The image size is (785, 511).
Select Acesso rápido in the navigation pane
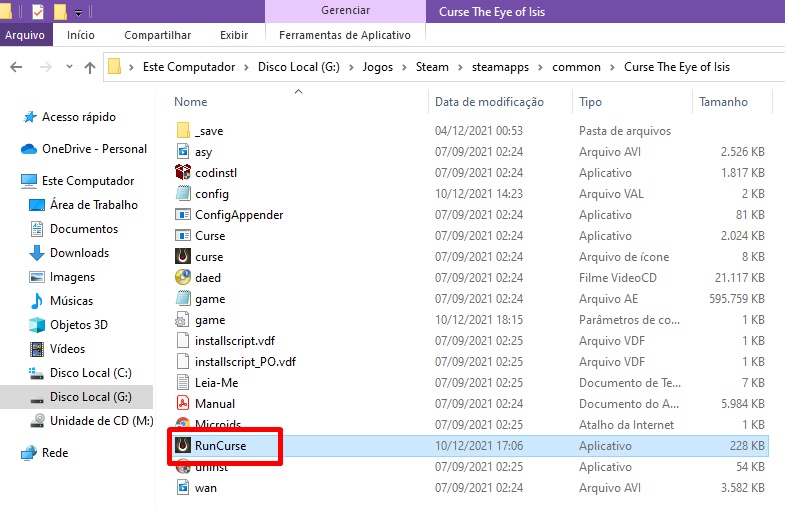click(x=79, y=117)
